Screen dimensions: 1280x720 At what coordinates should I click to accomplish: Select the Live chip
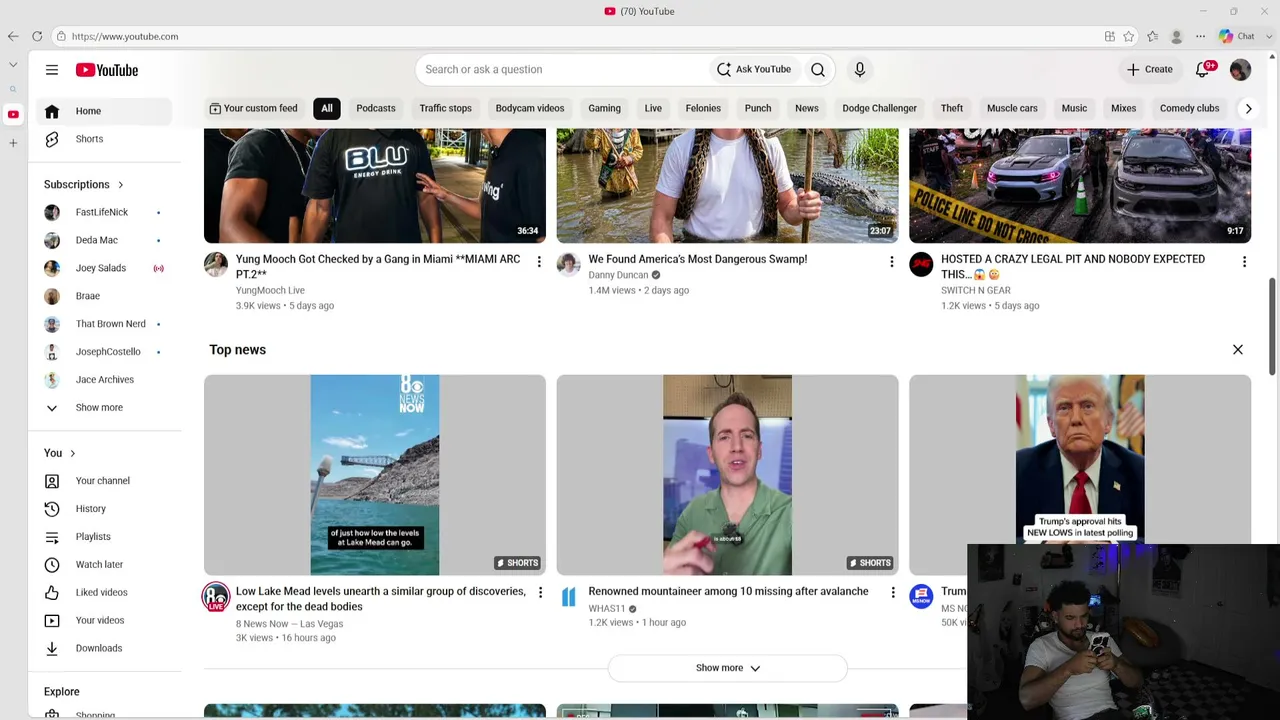point(653,108)
